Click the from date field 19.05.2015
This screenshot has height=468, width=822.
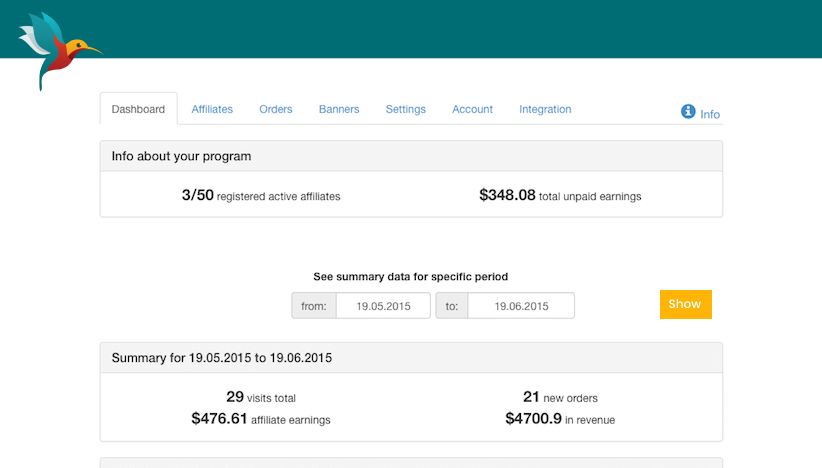383,306
